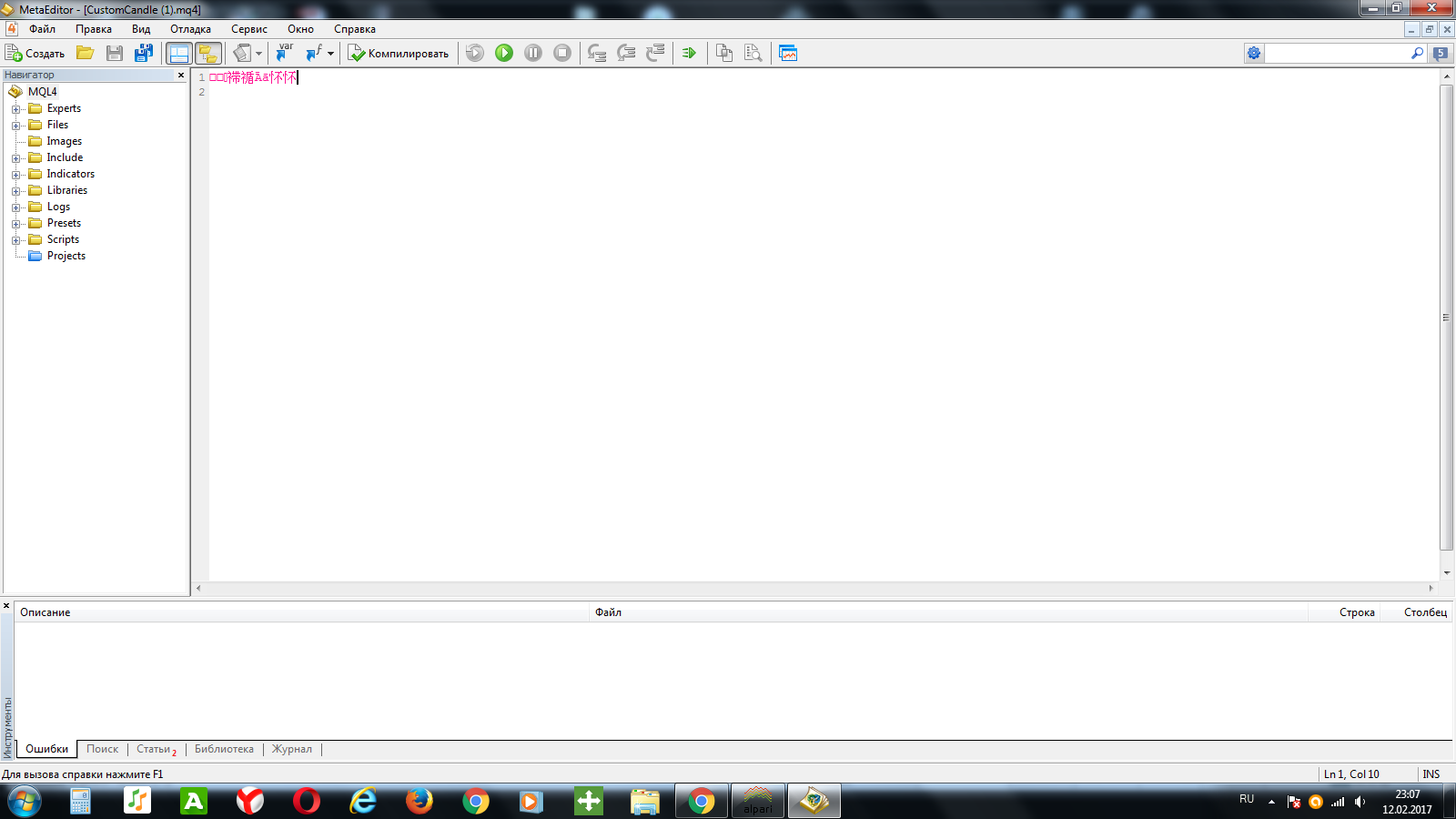Select the MQL4 root node
1456x819 pixels.
click(42, 91)
